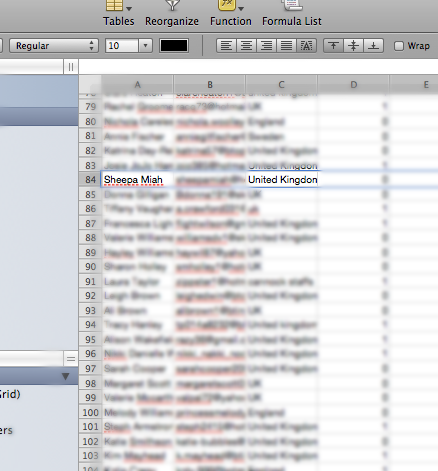Center align text horizontally
Viewport: 438px width, 471px height.
(246, 46)
